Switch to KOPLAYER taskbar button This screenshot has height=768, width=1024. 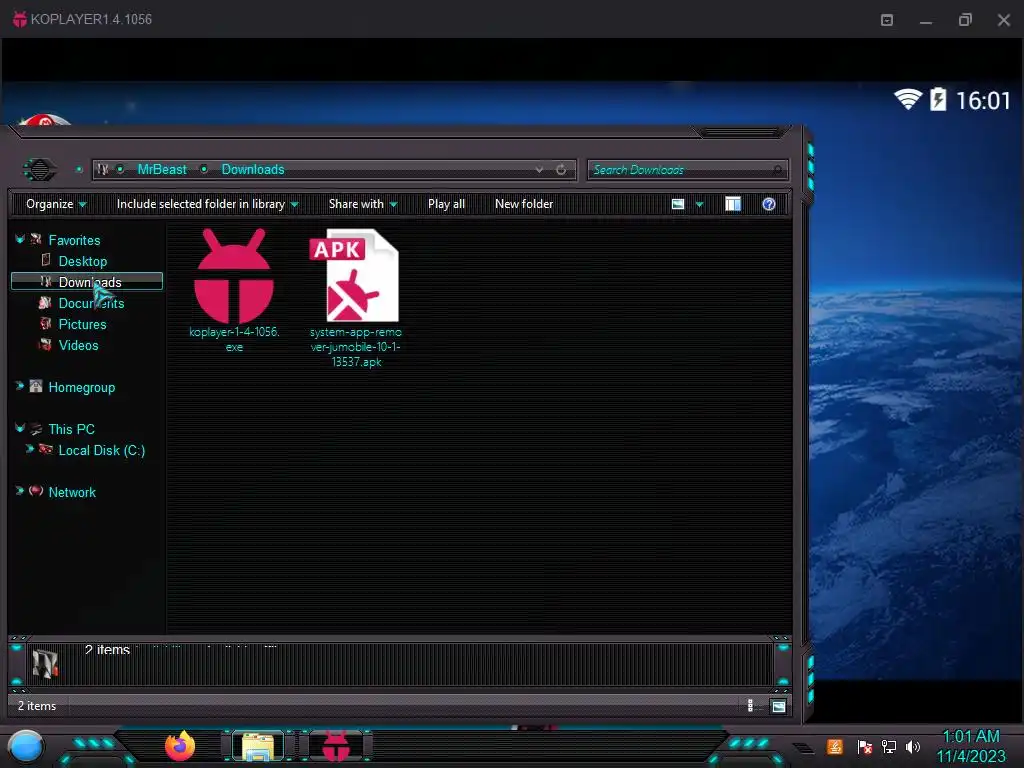[x=336, y=746]
